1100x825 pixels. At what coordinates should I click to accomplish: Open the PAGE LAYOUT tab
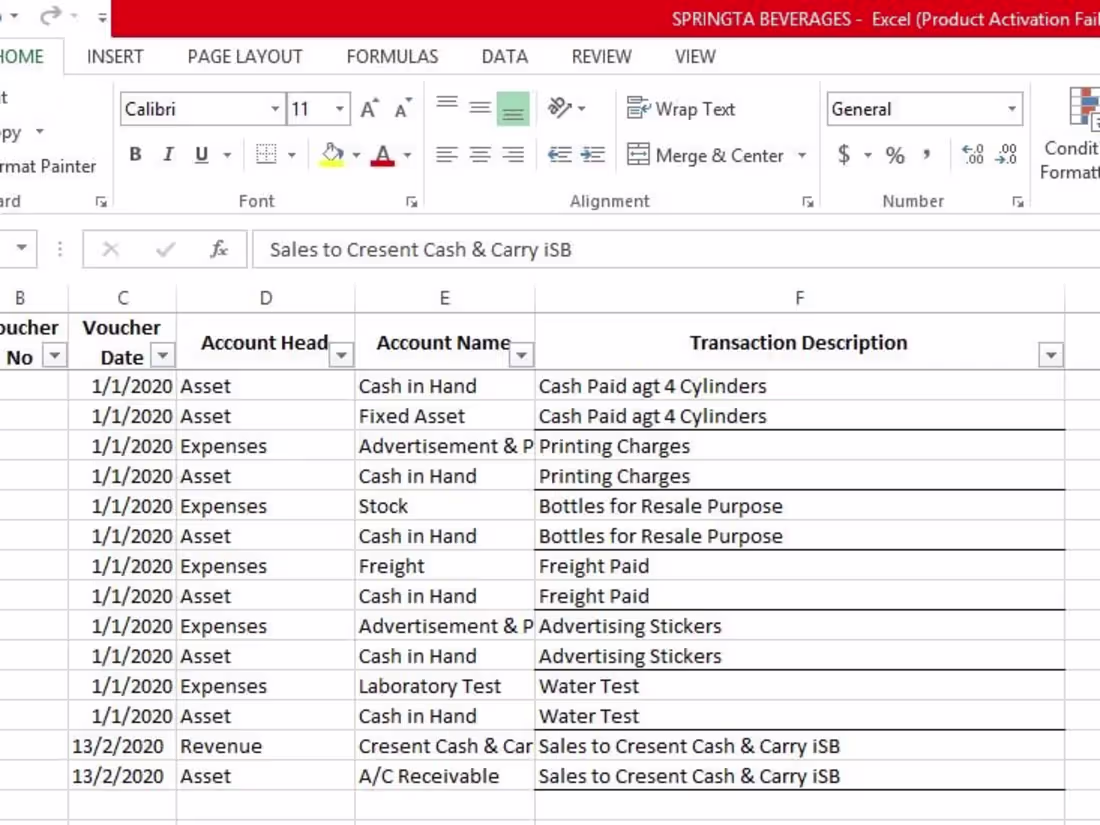(x=245, y=56)
